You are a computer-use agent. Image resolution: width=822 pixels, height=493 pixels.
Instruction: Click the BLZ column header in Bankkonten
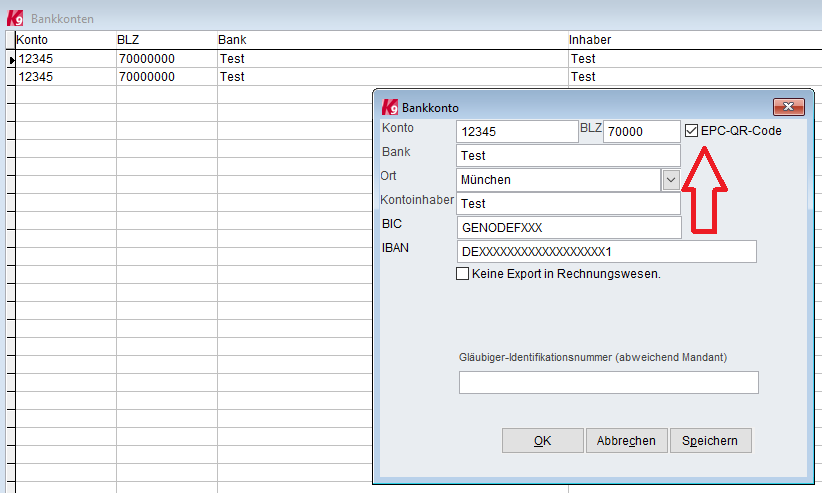coord(167,40)
